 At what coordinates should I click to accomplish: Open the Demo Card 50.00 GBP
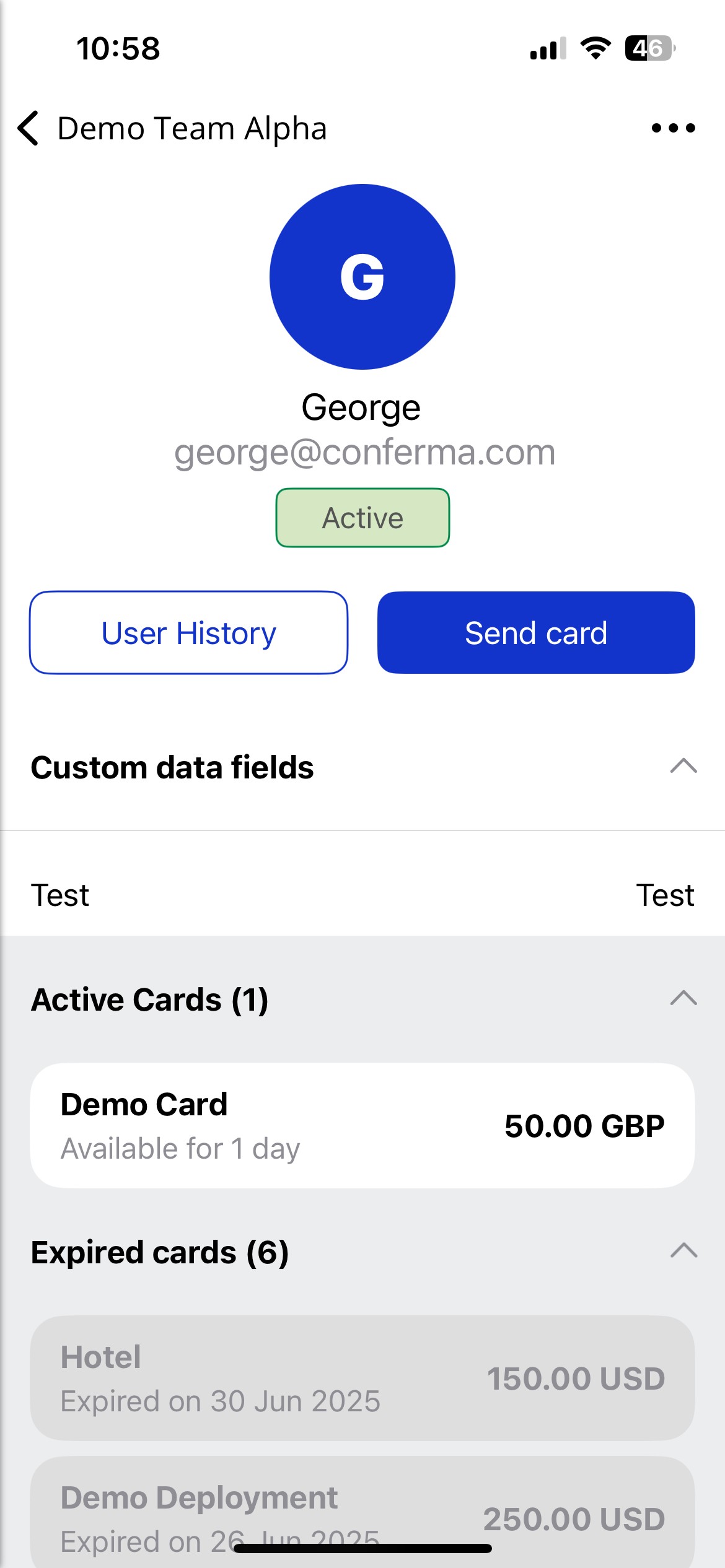coord(362,1125)
